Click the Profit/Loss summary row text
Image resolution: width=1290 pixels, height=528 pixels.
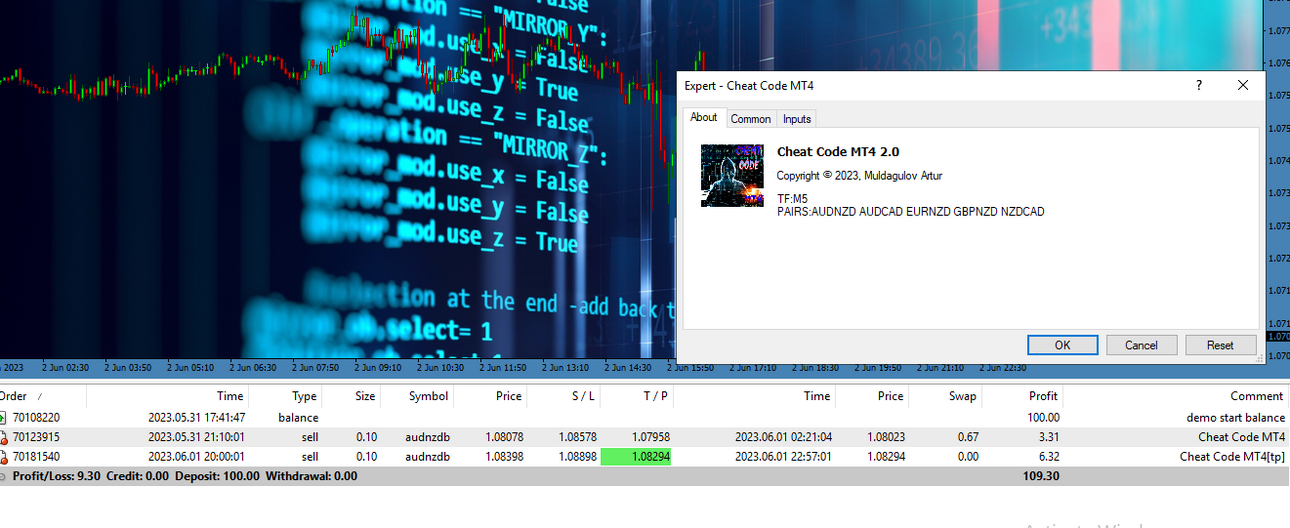coord(184,476)
